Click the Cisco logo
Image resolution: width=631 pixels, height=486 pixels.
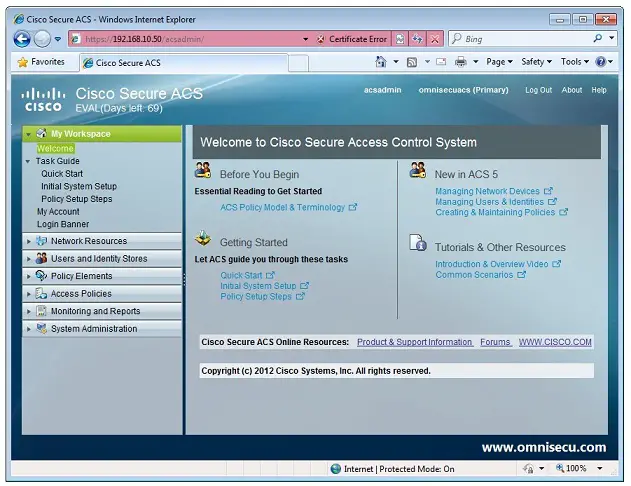(43, 100)
